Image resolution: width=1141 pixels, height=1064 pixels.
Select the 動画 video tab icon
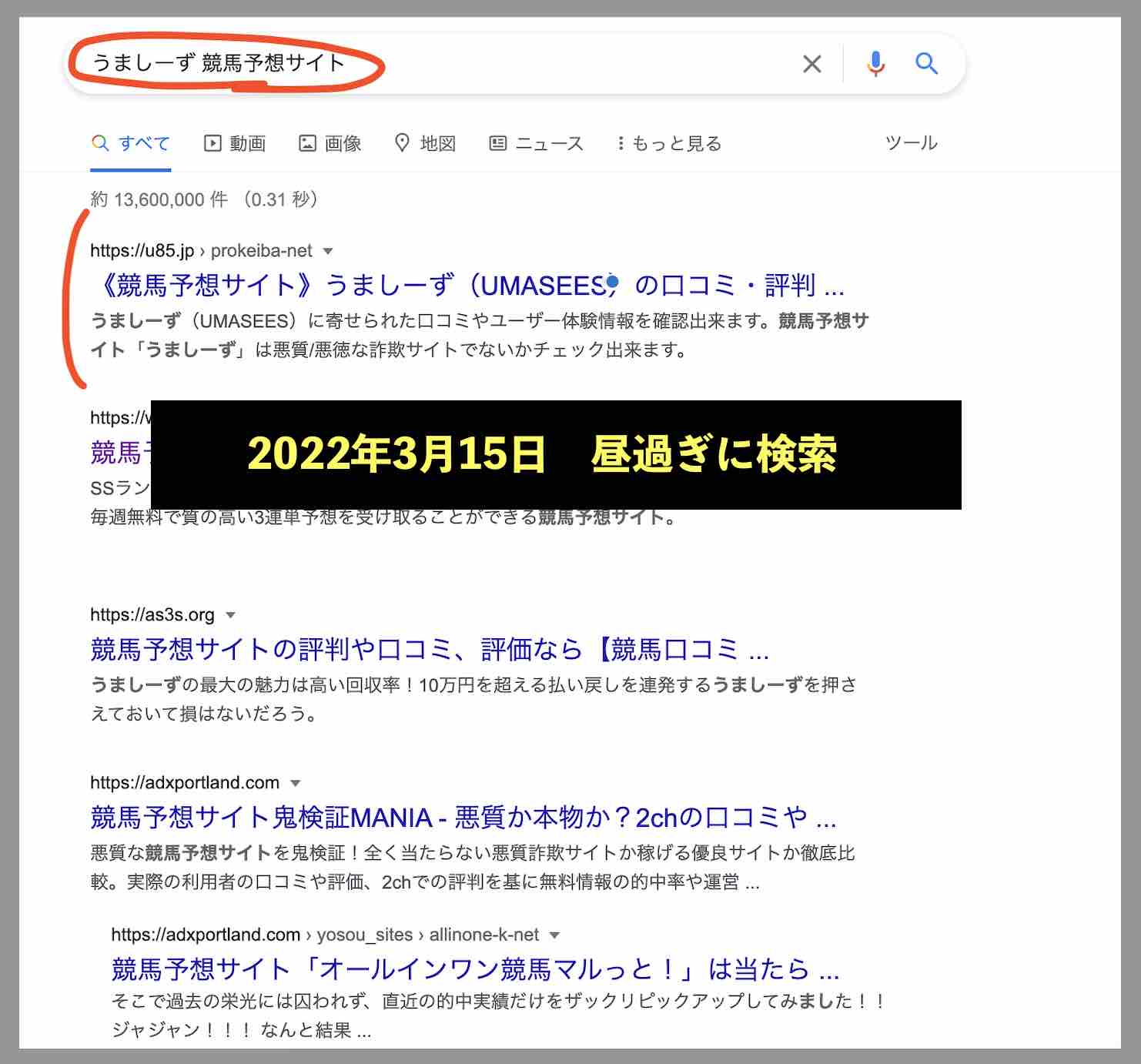tap(212, 142)
